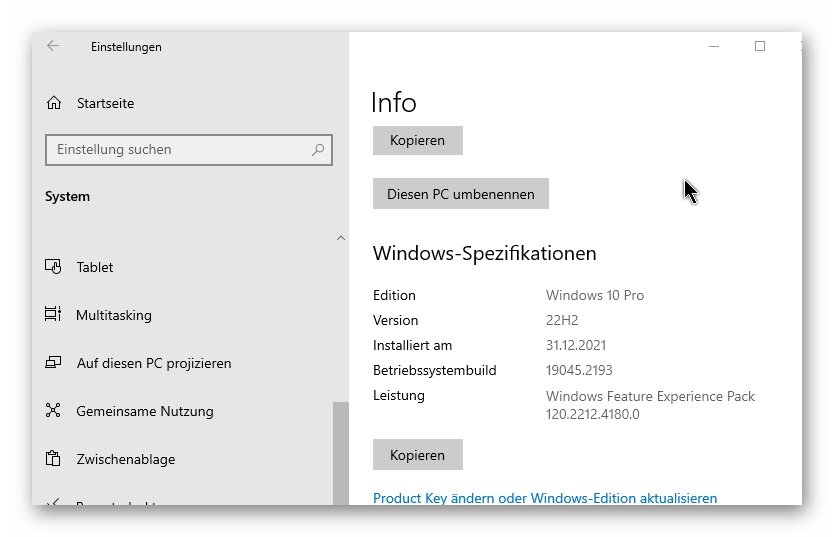Click the magnifier icon in search box

pyautogui.click(x=318, y=150)
